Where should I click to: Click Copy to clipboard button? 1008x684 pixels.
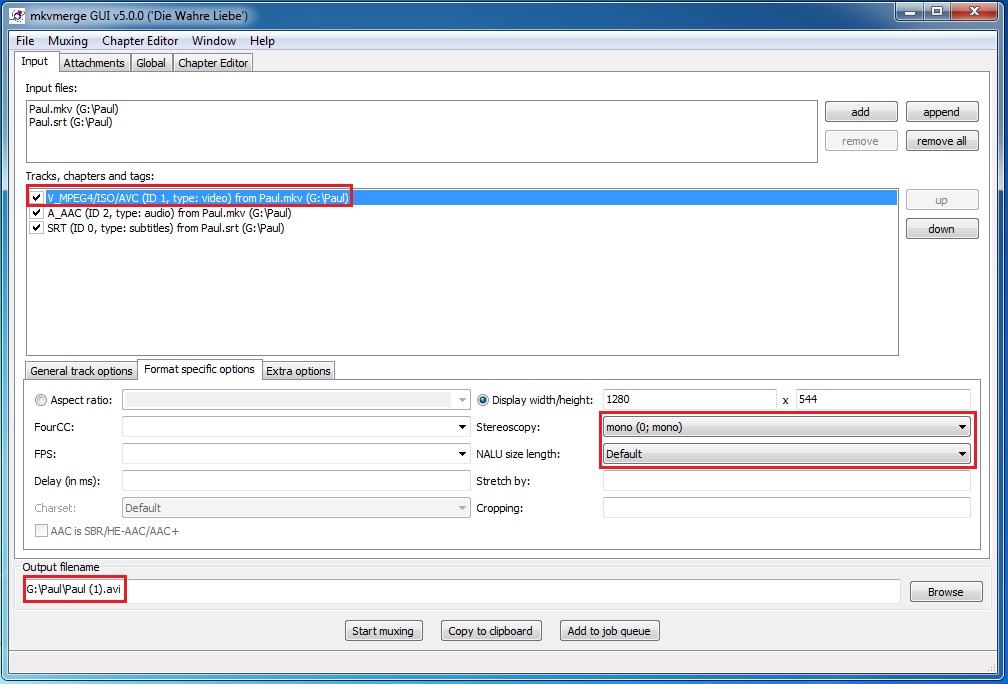click(x=490, y=631)
